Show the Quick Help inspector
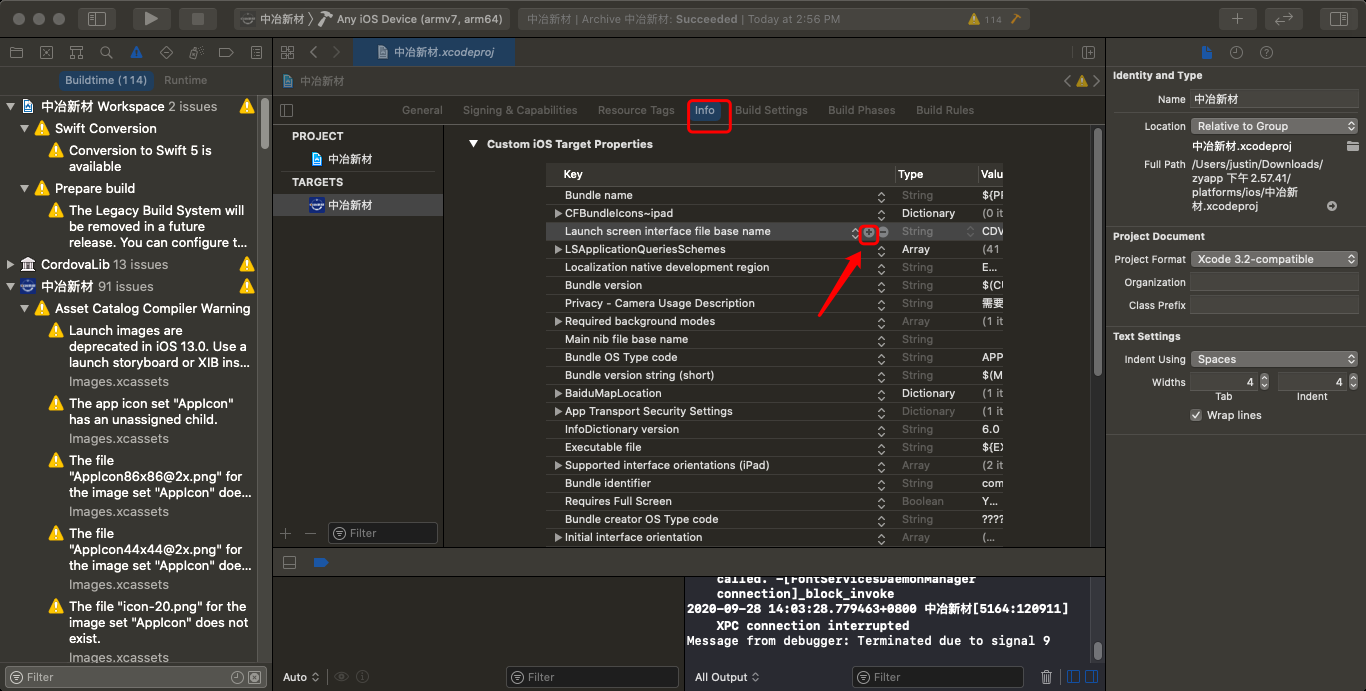Image resolution: width=1366 pixels, height=691 pixels. [1266, 52]
